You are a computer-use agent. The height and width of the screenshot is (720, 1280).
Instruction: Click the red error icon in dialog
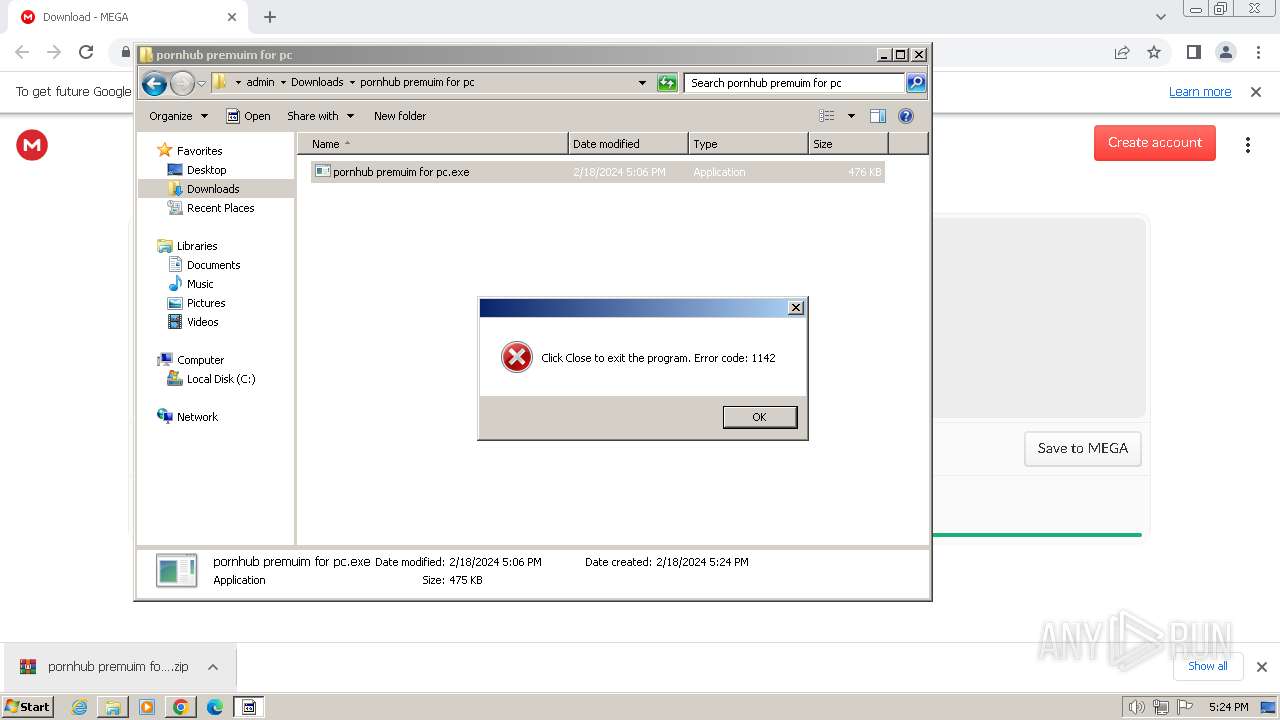tap(517, 357)
